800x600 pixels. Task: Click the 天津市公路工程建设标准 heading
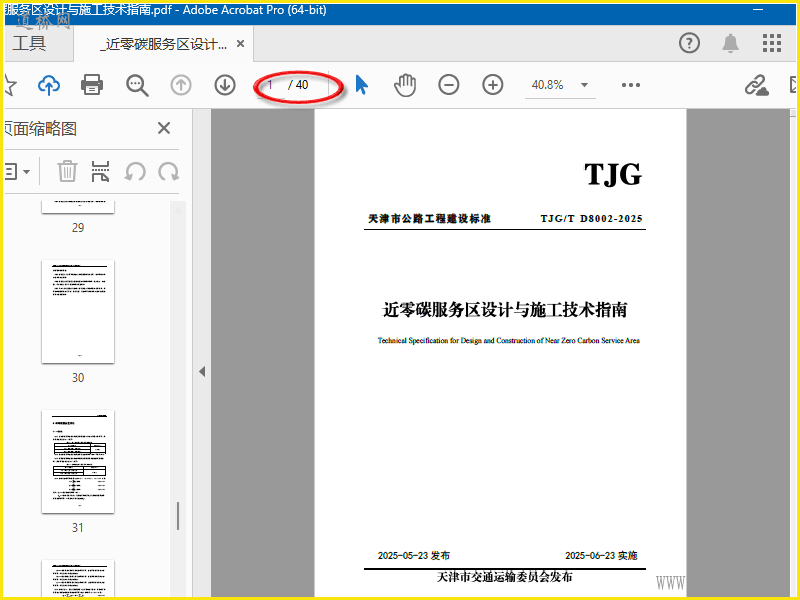coord(429,219)
